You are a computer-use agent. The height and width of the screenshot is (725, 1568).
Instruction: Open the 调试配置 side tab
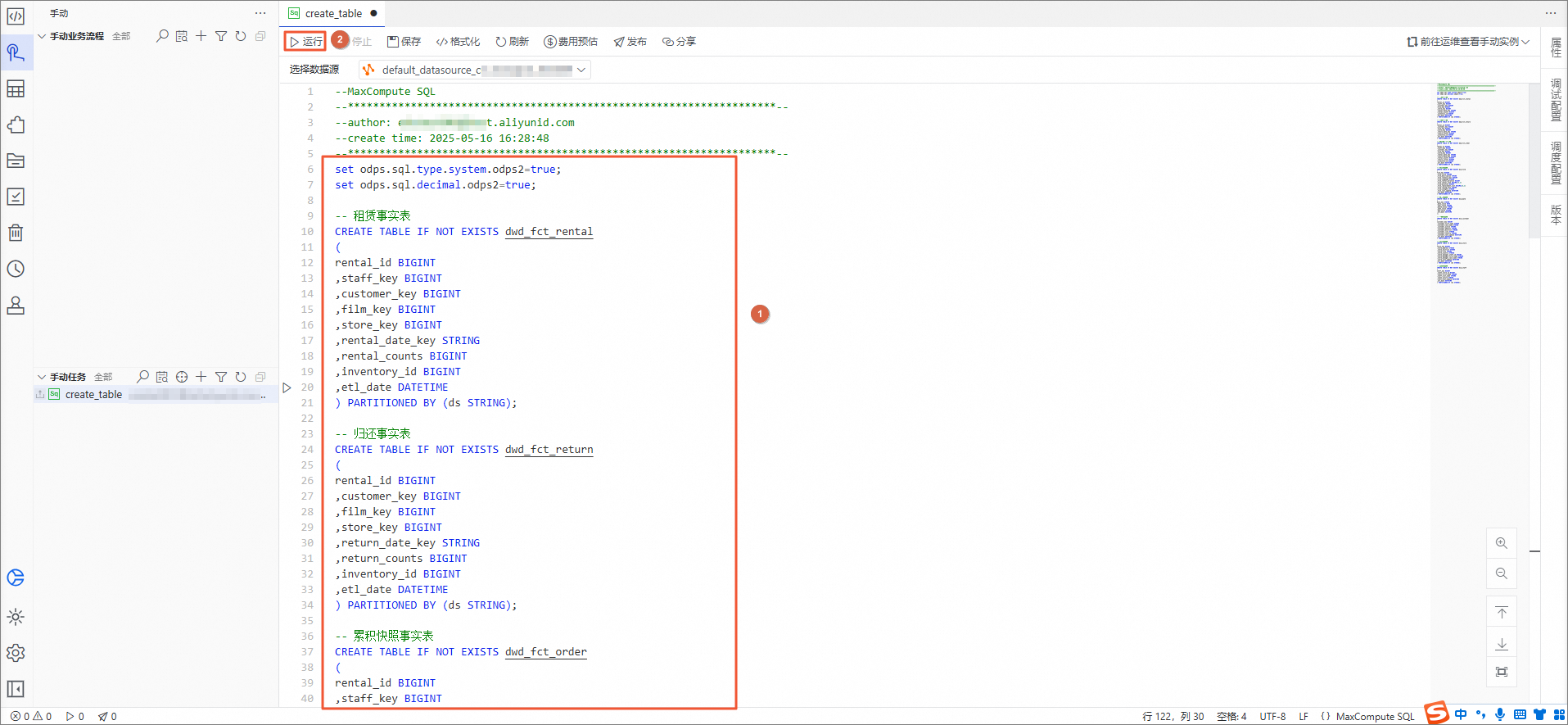pos(1556,100)
